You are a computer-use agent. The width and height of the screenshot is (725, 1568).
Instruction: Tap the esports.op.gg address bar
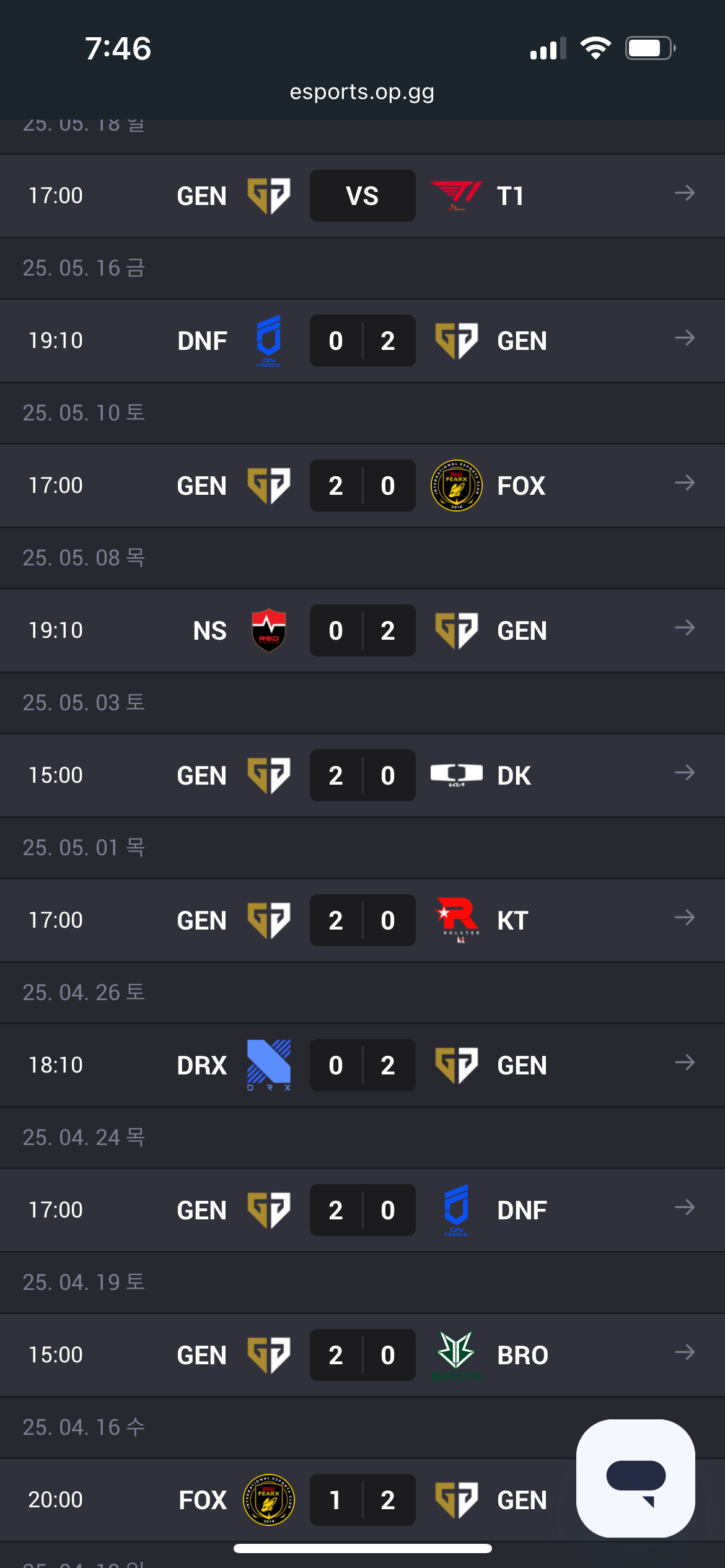(362, 92)
